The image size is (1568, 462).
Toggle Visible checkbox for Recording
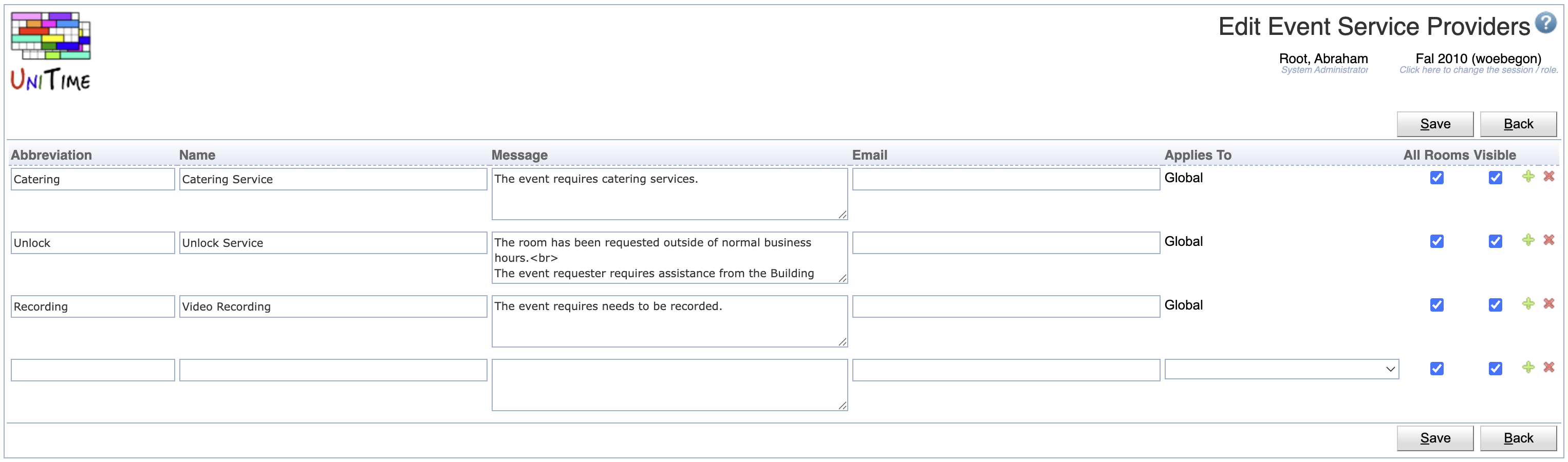pos(1495,304)
